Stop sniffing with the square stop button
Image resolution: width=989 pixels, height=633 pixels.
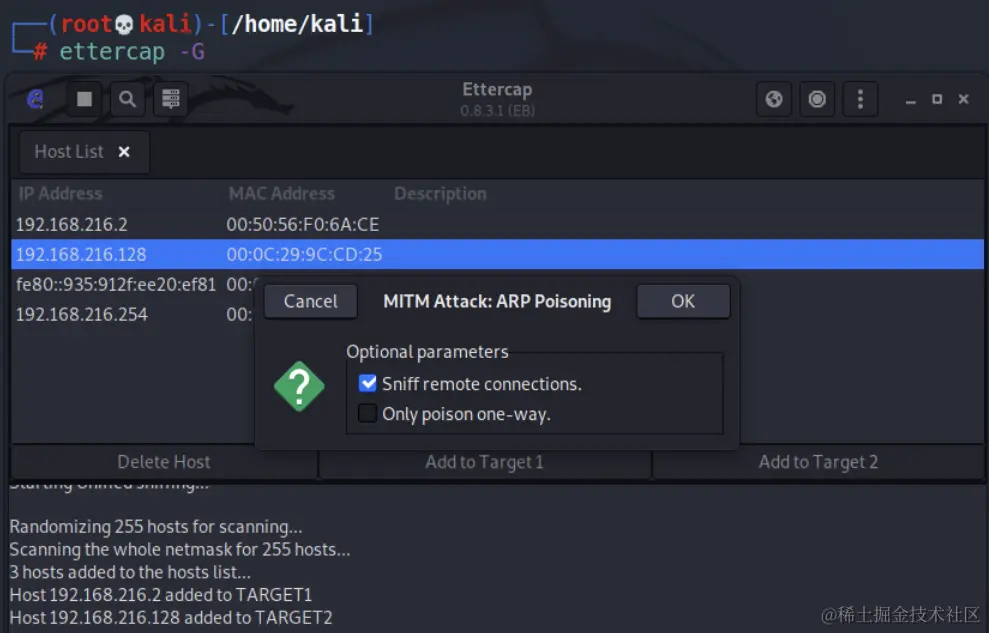[85, 99]
